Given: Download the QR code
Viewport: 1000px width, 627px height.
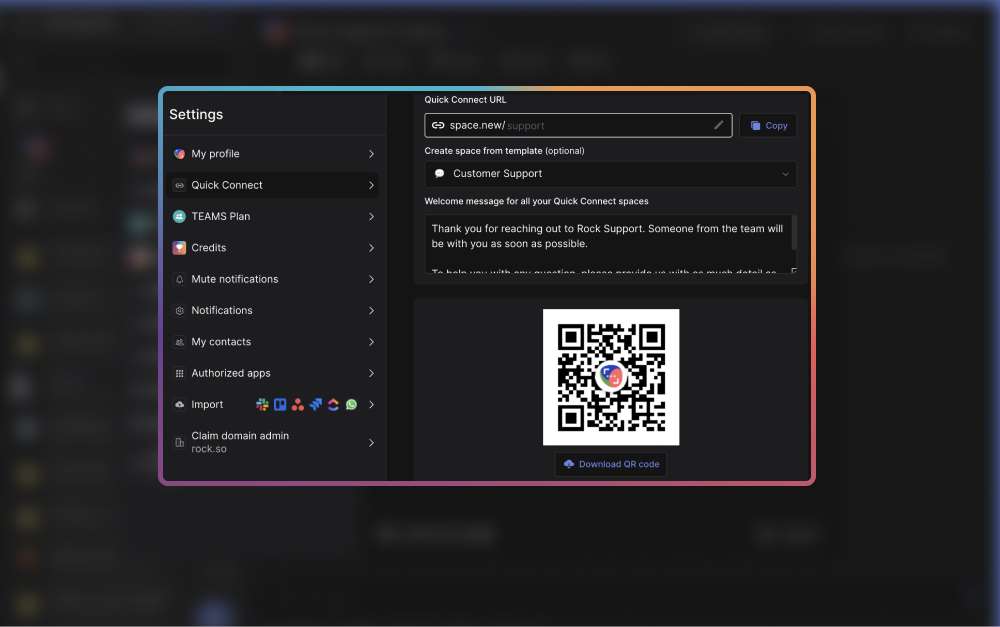Looking at the screenshot, I should 610,463.
